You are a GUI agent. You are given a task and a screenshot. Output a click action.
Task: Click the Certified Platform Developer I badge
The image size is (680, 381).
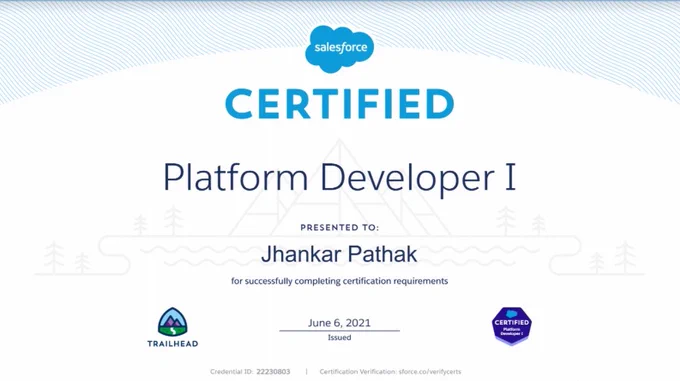tap(512, 326)
